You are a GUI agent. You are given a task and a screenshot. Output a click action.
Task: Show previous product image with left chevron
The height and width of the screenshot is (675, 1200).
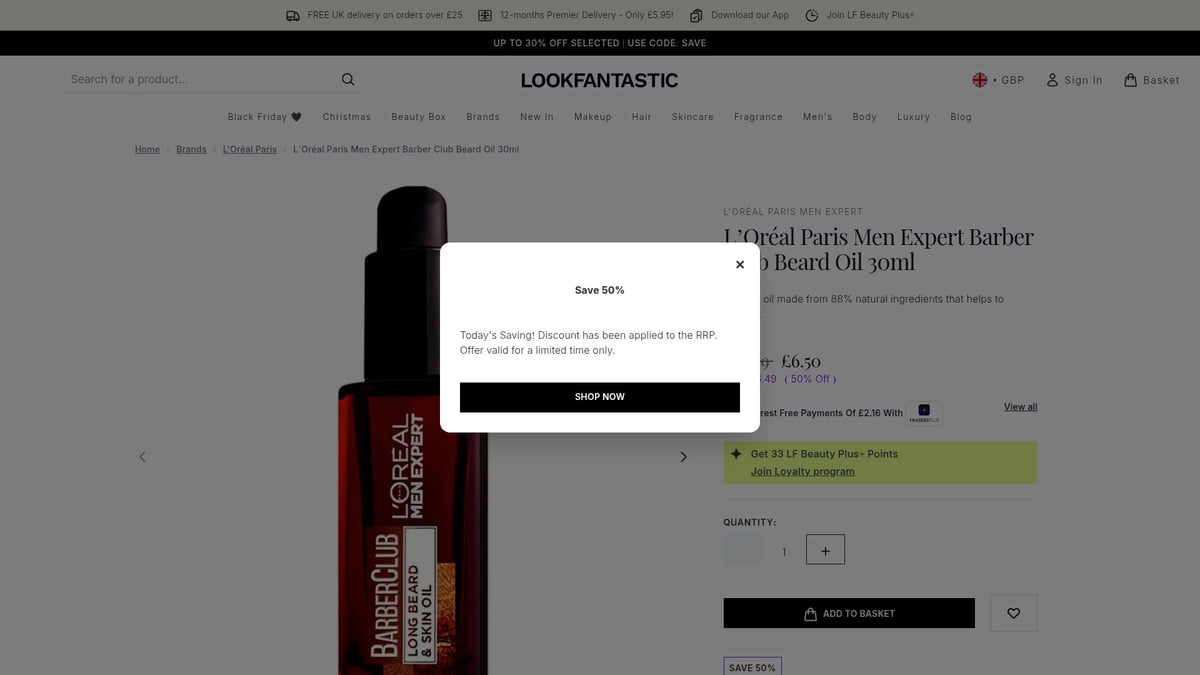(142, 456)
